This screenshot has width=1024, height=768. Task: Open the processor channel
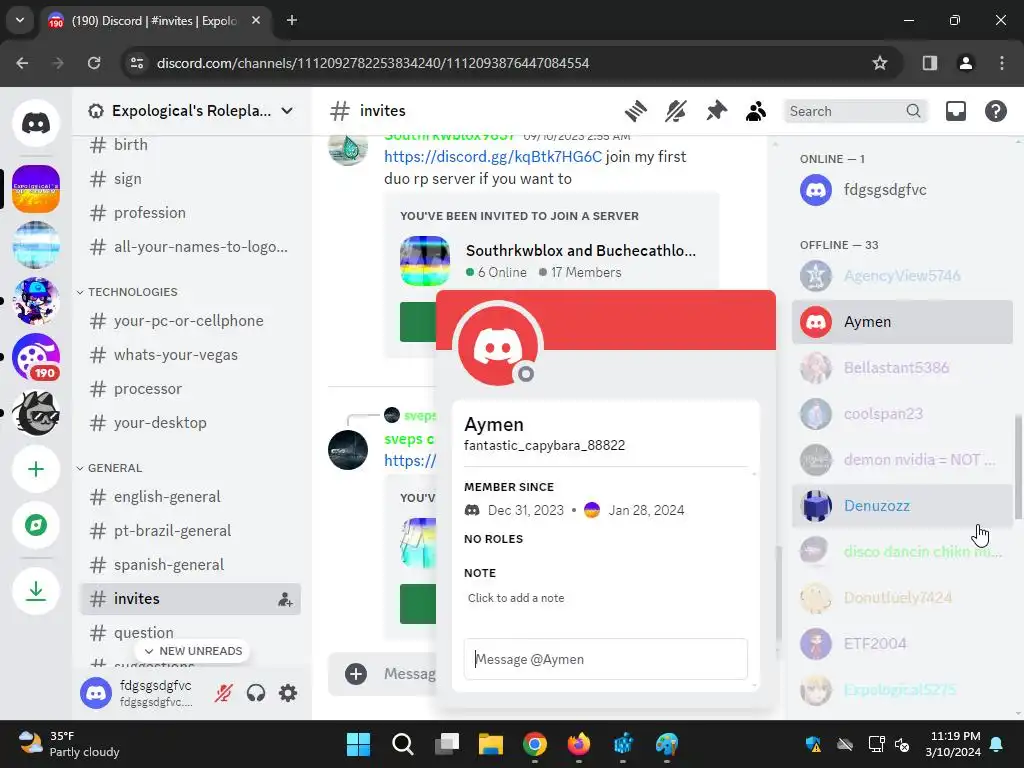pos(190,389)
